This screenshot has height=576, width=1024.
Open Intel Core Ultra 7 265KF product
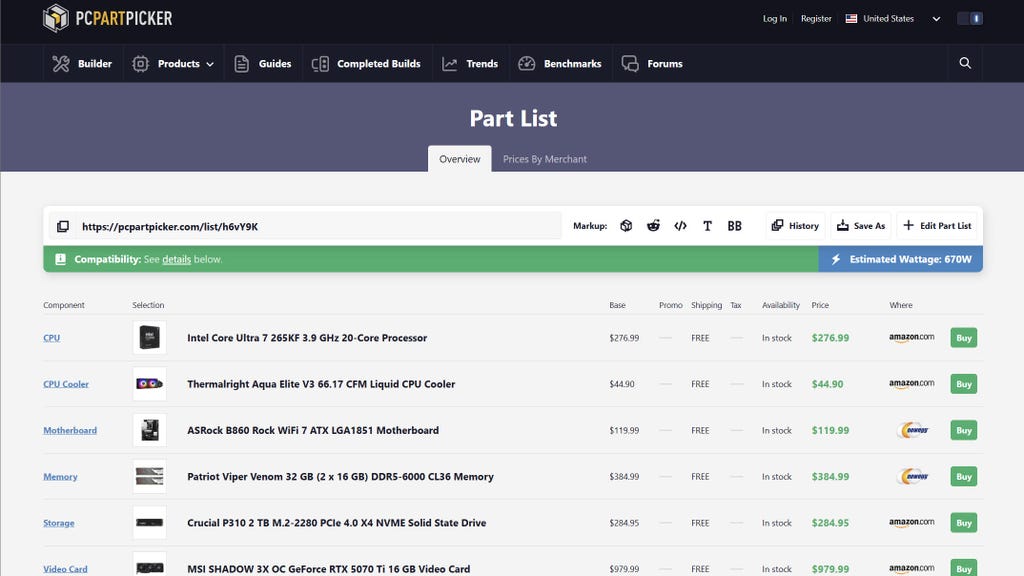[307, 338]
